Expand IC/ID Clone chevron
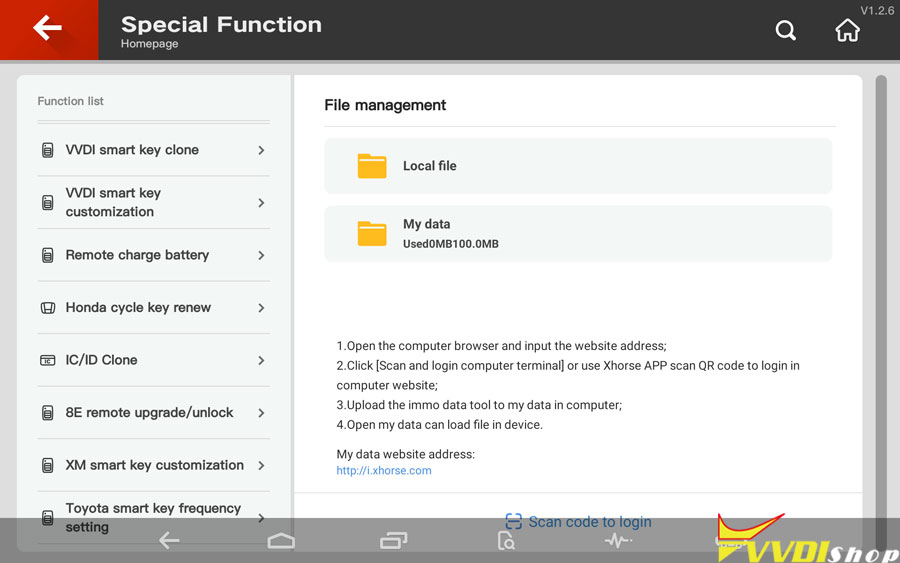 (x=261, y=360)
